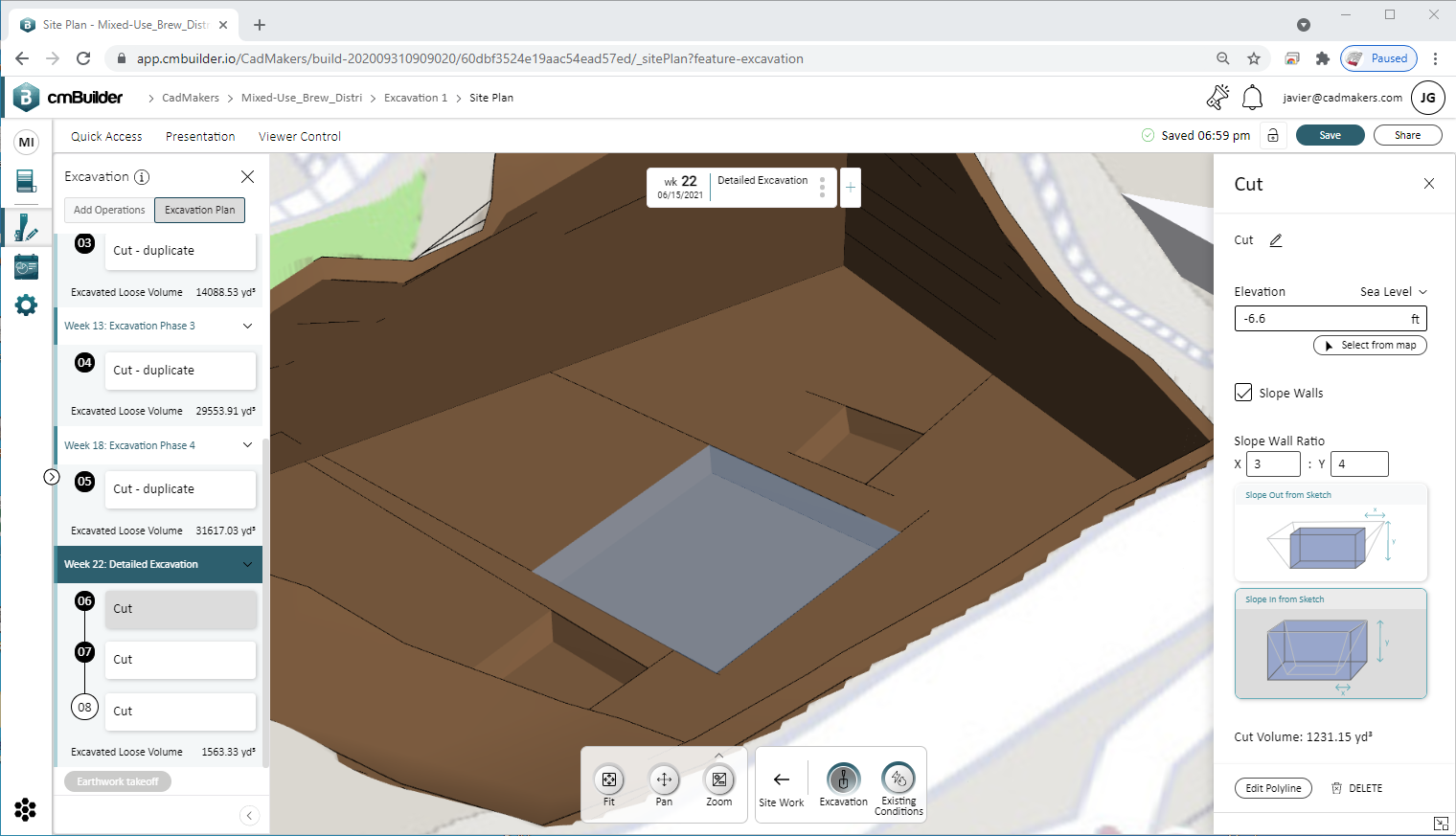This screenshot has height=836, width=1456.
Task: Add a new schedule step plus button
Action: point(851,188)
